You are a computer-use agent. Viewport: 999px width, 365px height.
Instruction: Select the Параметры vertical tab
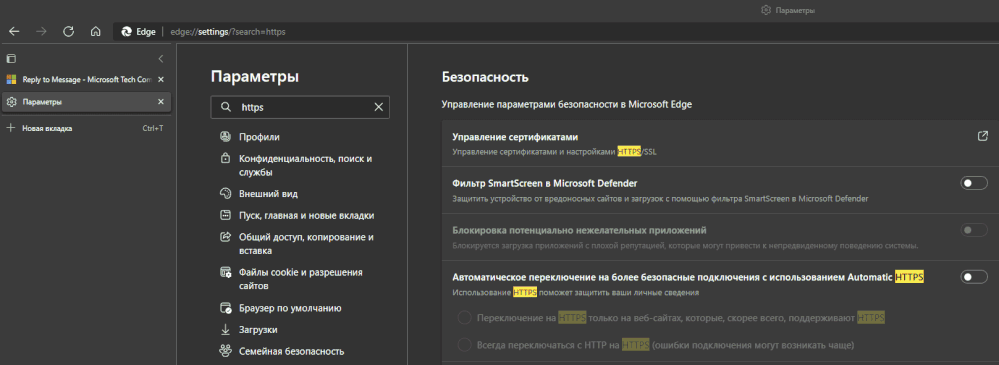click(86, 102)
